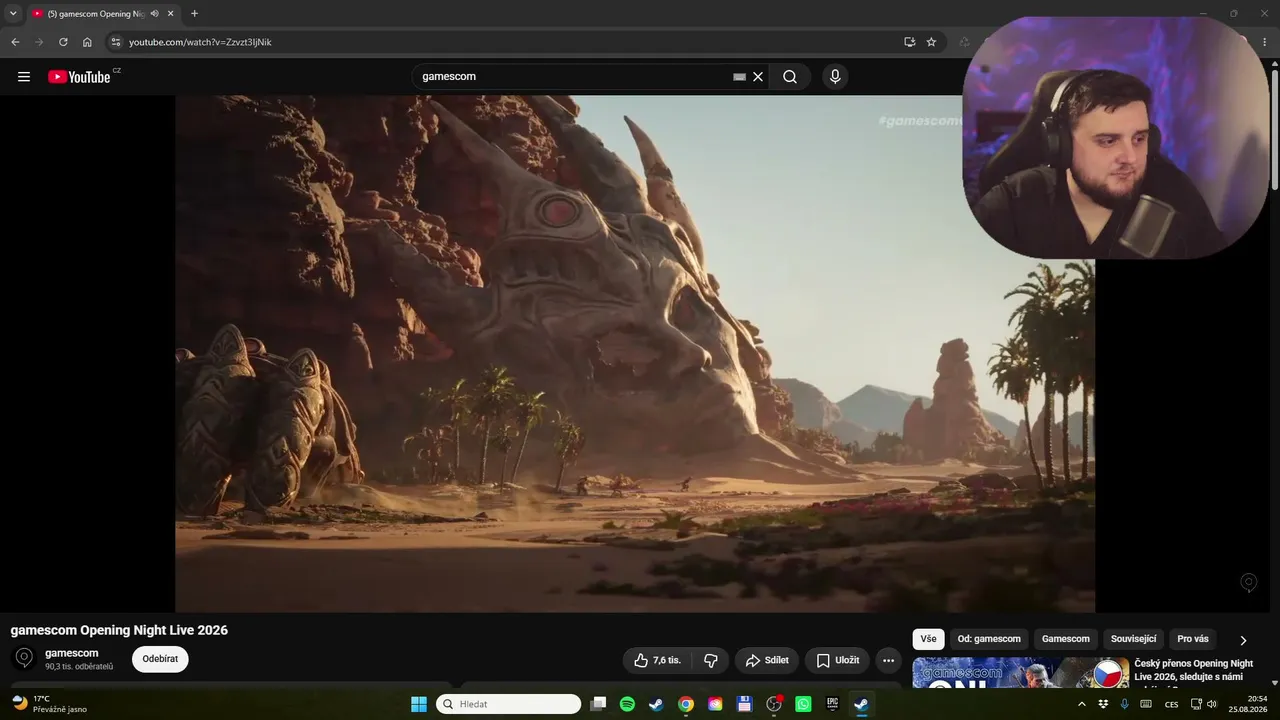Select the Gamescom filter chip
This screenshot has width=1280, height=720.
1066,639
